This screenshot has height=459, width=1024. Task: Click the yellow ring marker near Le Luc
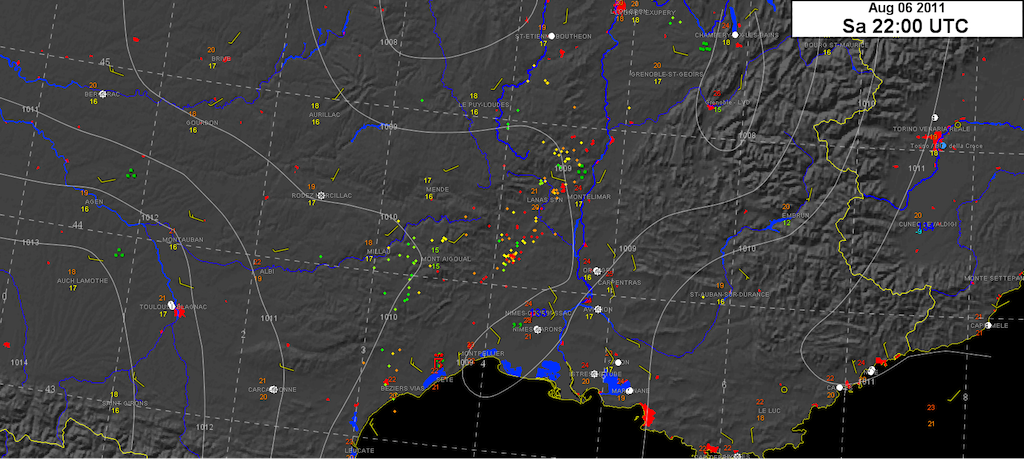pyautogui.click(x=784, y=390)
